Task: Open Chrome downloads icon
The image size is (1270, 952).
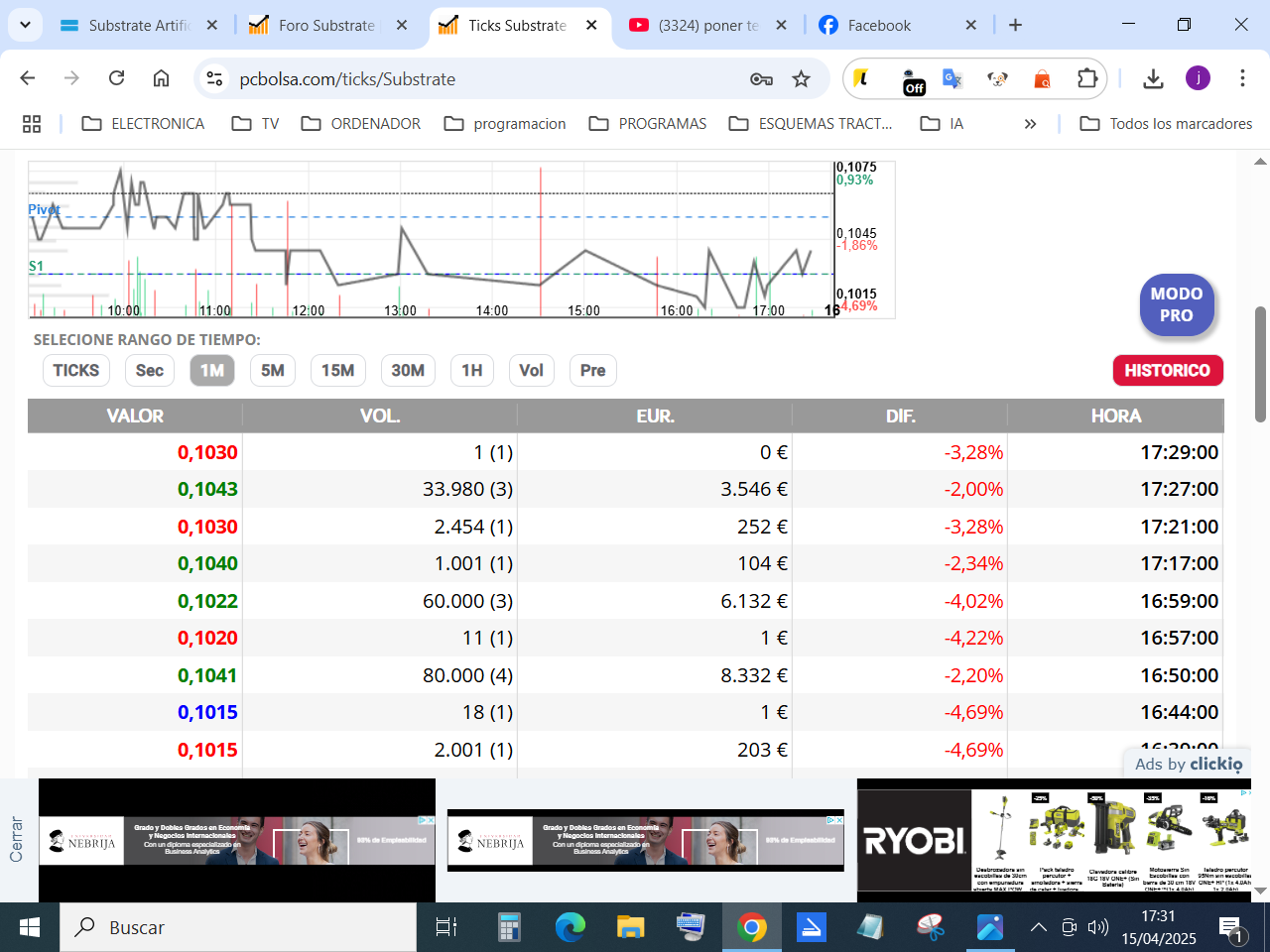Action: tap(1153, 78)
